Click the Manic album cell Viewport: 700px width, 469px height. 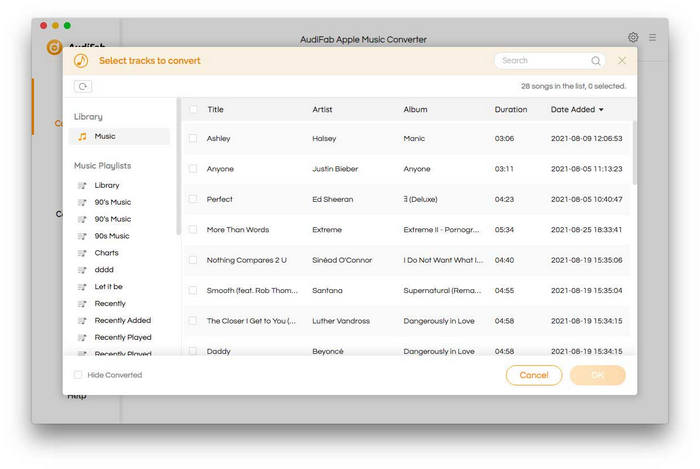414,139
